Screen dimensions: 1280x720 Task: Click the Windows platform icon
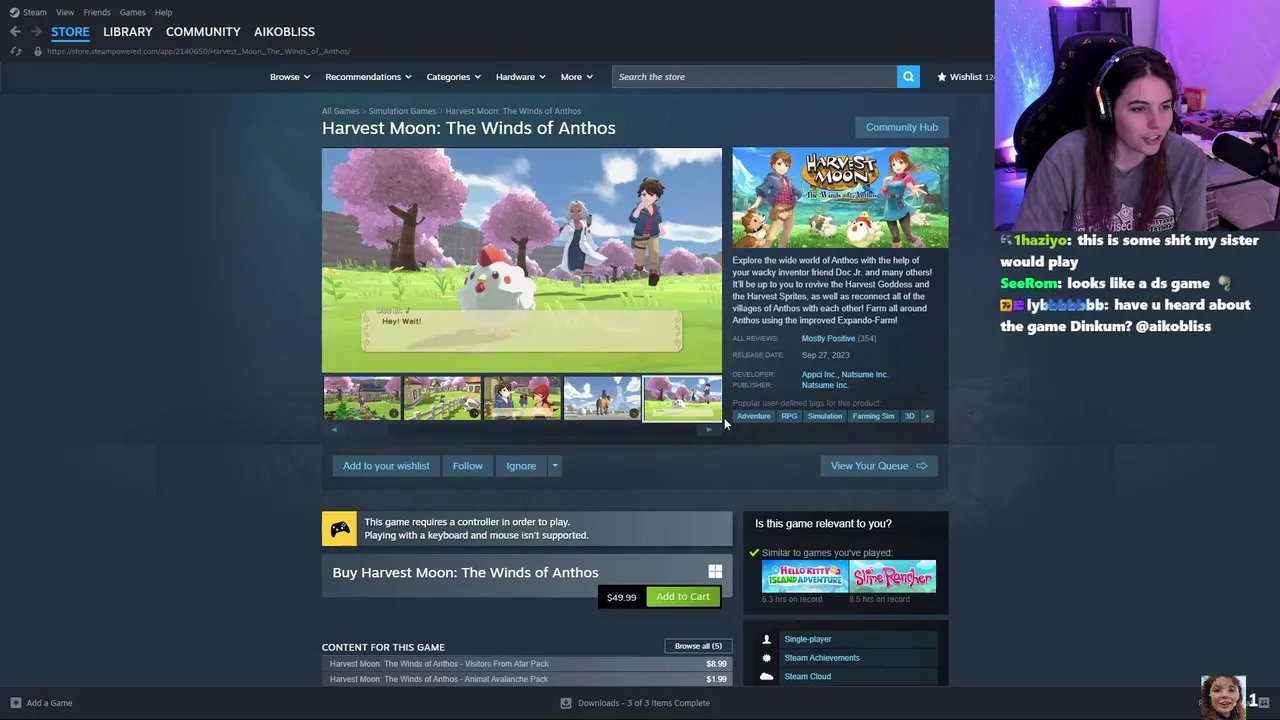click(x=715, y=572)
